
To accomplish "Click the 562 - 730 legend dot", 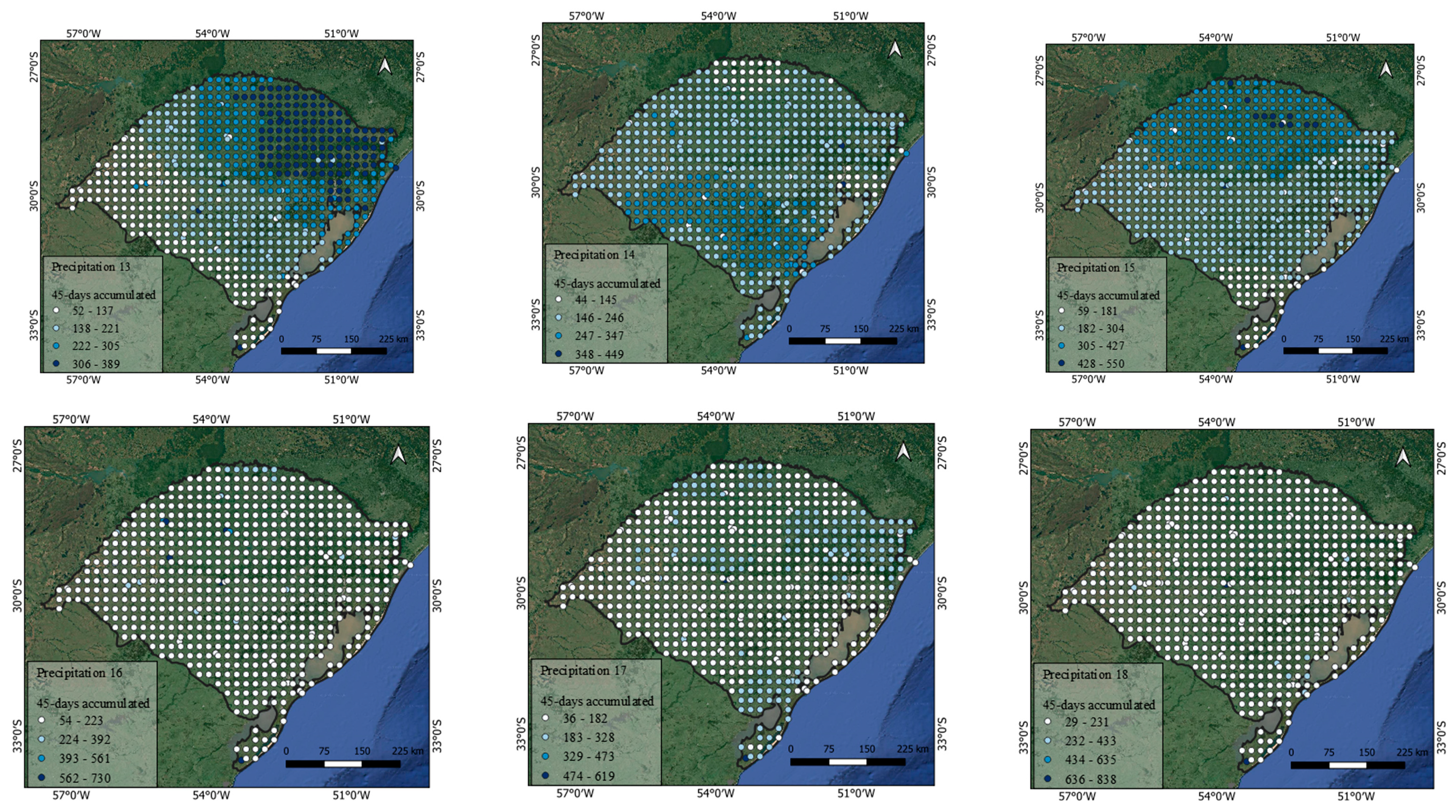I will [x=41, y=778].
